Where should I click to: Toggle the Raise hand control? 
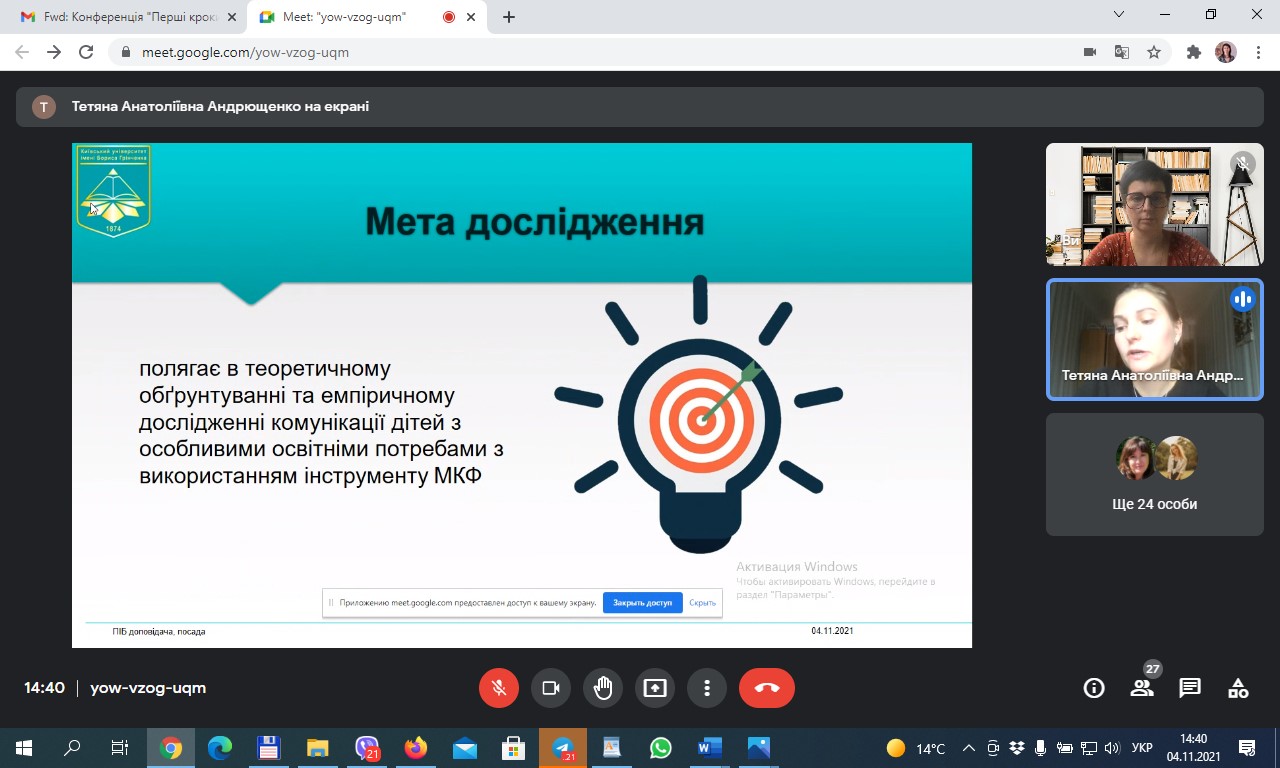tap(603, 687)
